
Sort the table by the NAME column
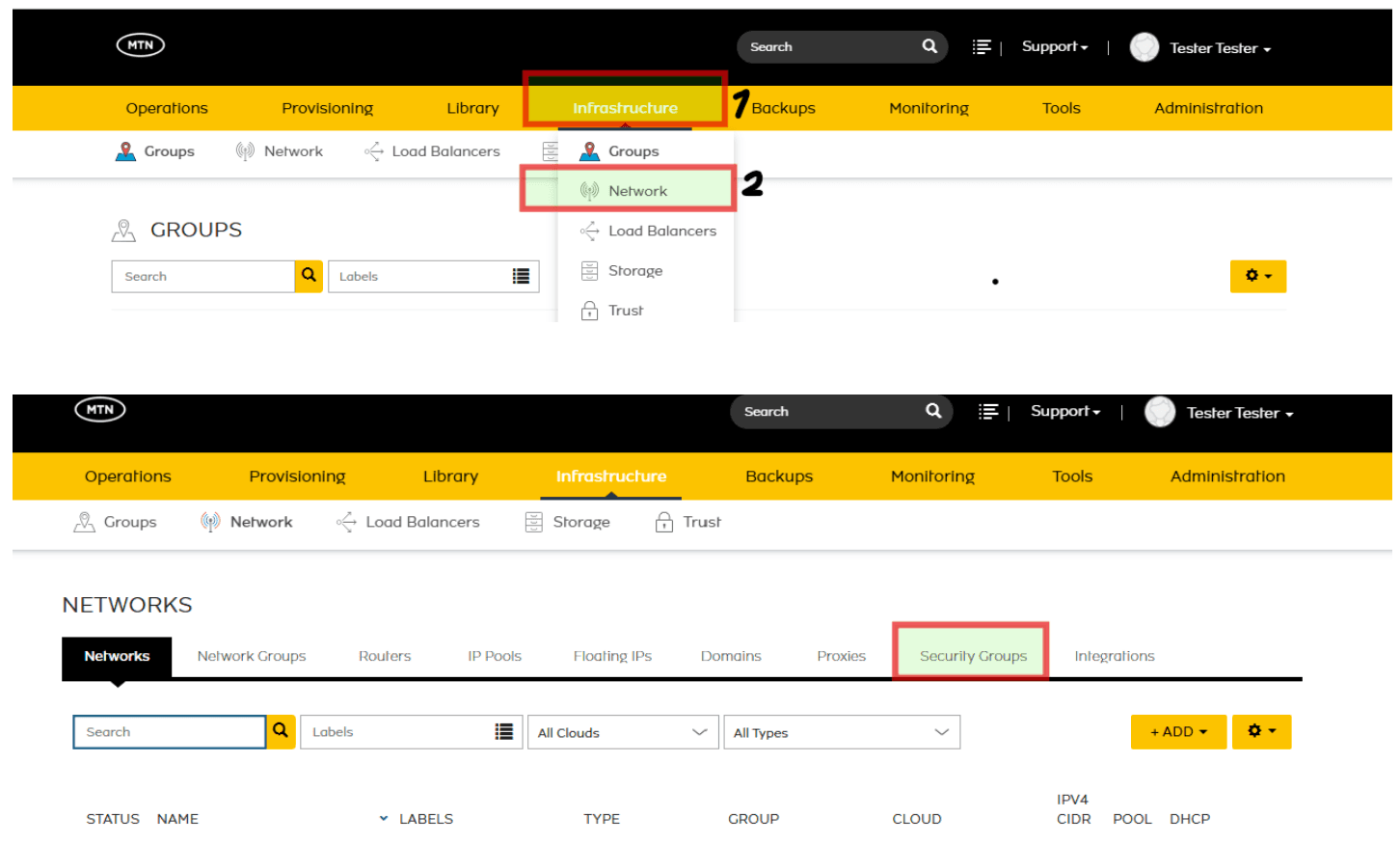[177, 819]
